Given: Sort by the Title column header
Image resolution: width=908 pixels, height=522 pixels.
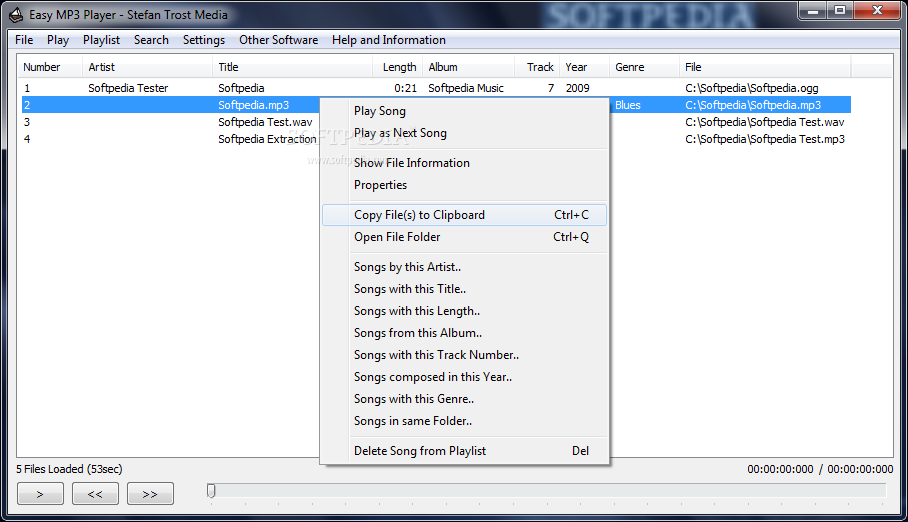Looking at the screenshot, I should tap(292, 67).
